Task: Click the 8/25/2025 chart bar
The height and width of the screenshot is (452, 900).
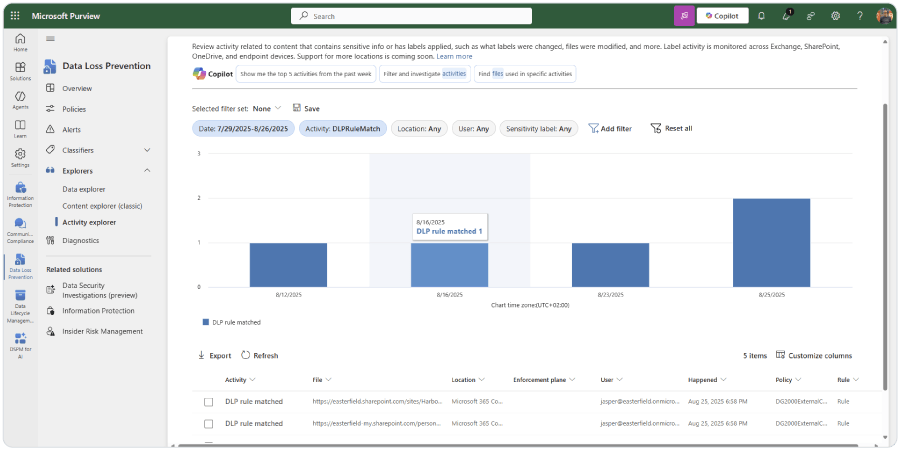Action: tap(771, 243)
